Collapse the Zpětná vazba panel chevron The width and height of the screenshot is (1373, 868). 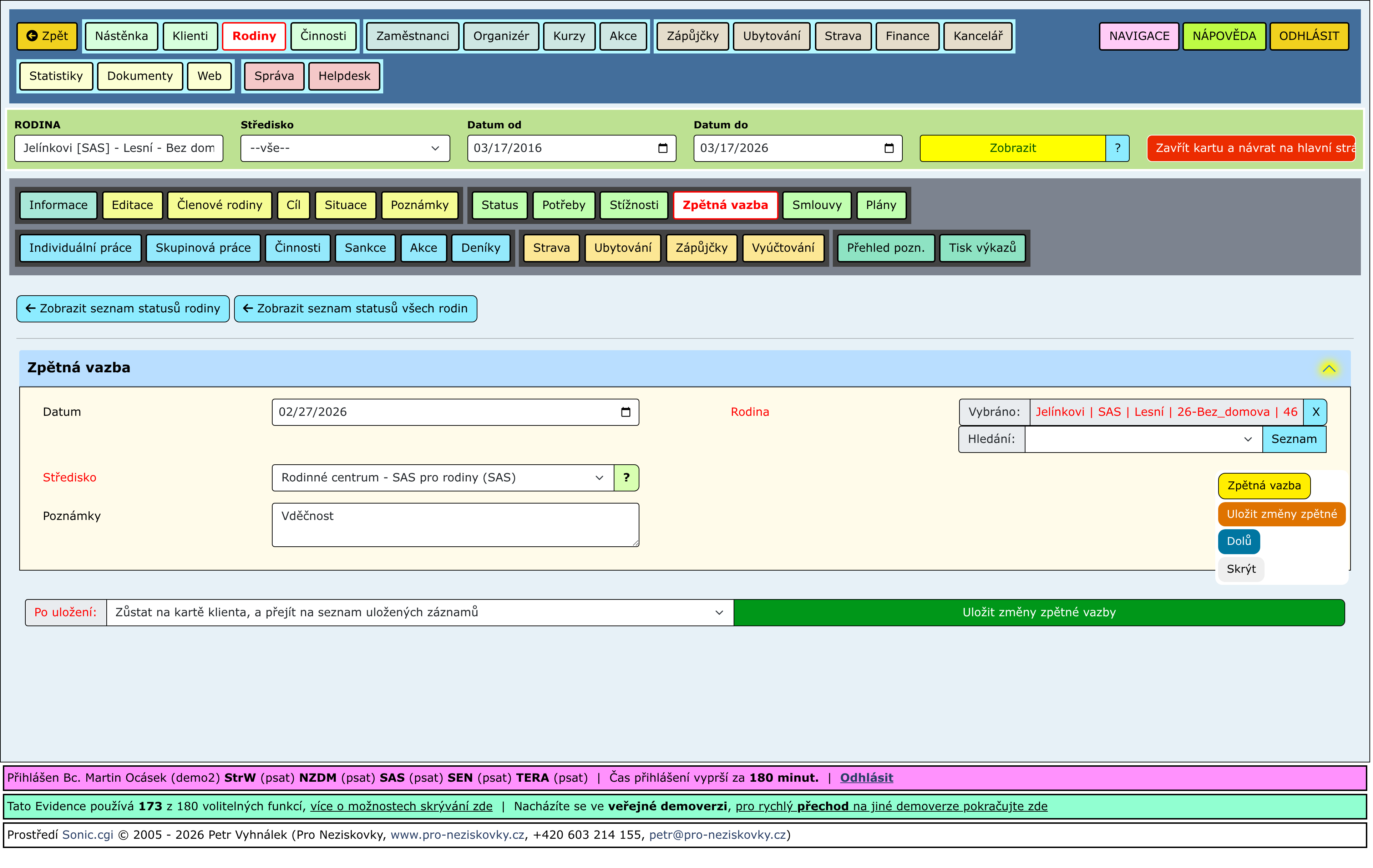[x=1328, y=369]
